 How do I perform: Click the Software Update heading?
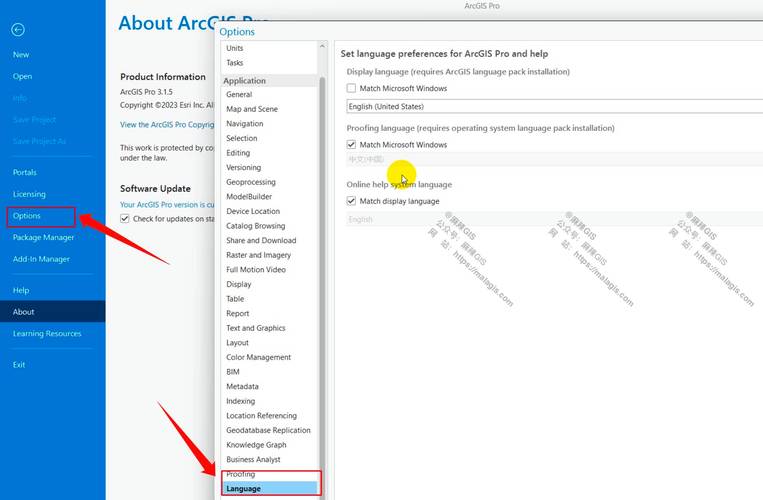(155, 189)
